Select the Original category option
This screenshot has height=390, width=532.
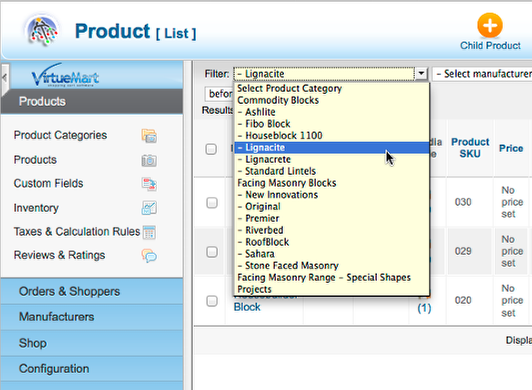332,207
